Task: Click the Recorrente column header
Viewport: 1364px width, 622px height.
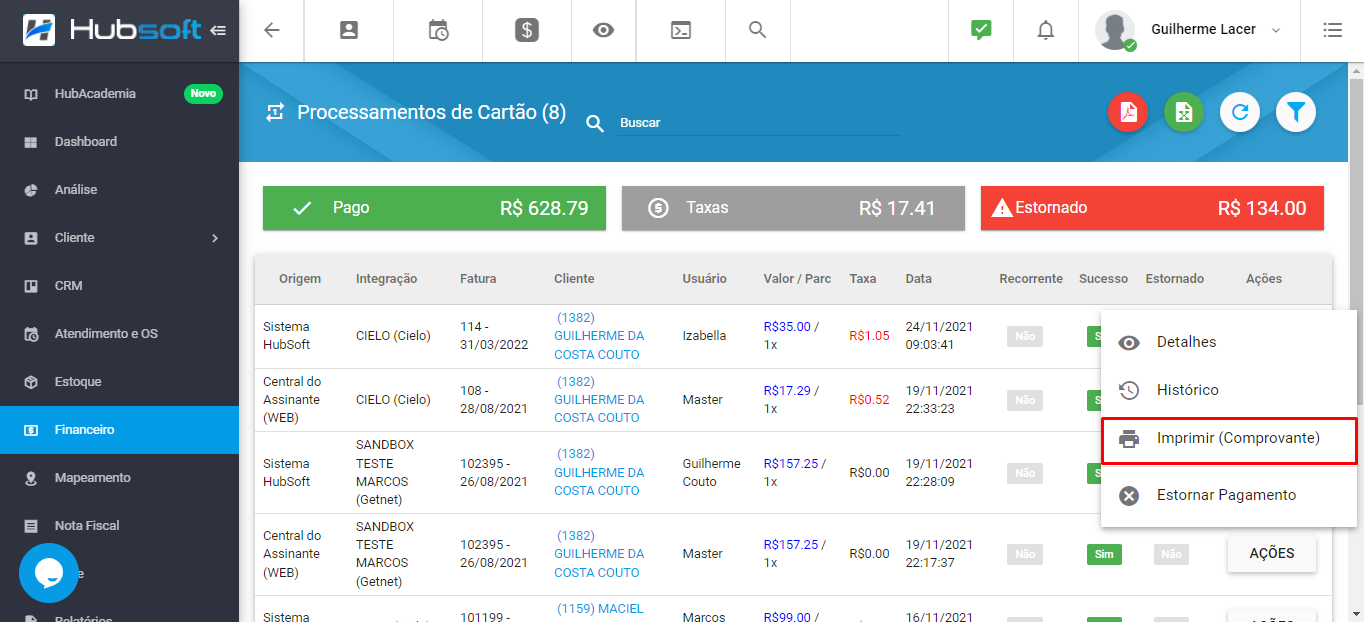Action: [1031, 279]
